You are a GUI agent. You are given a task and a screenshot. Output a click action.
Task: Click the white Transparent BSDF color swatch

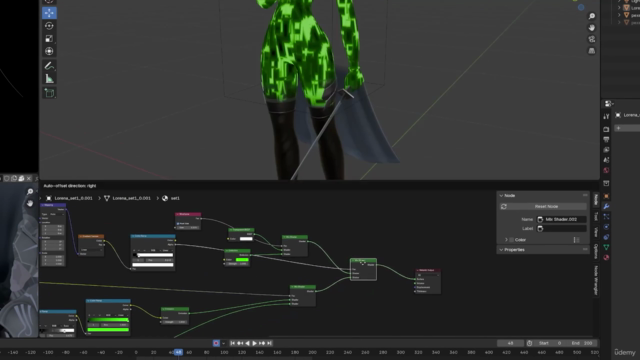[246, 239]
